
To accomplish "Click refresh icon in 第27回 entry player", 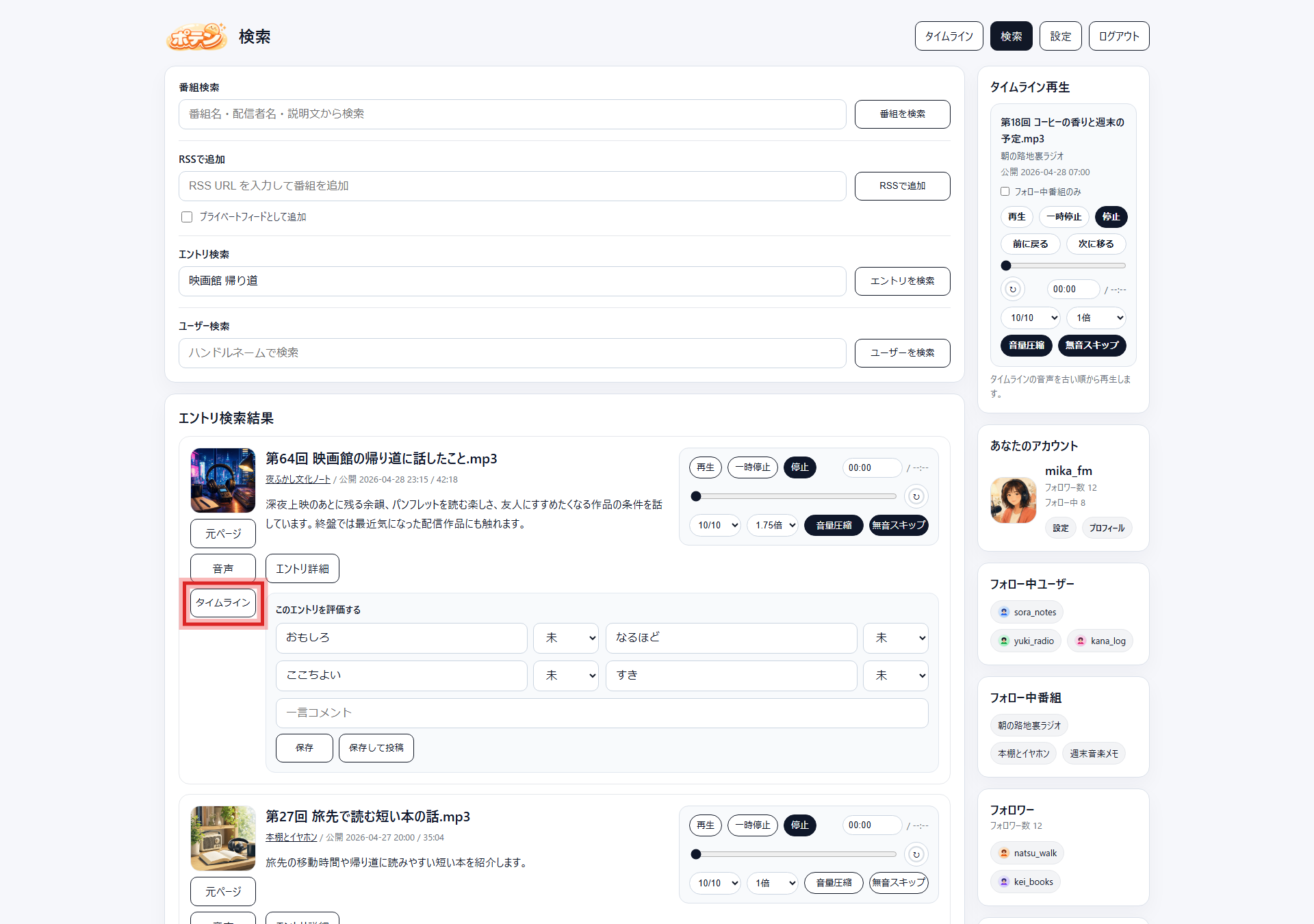I will click(x=916, y=854).
